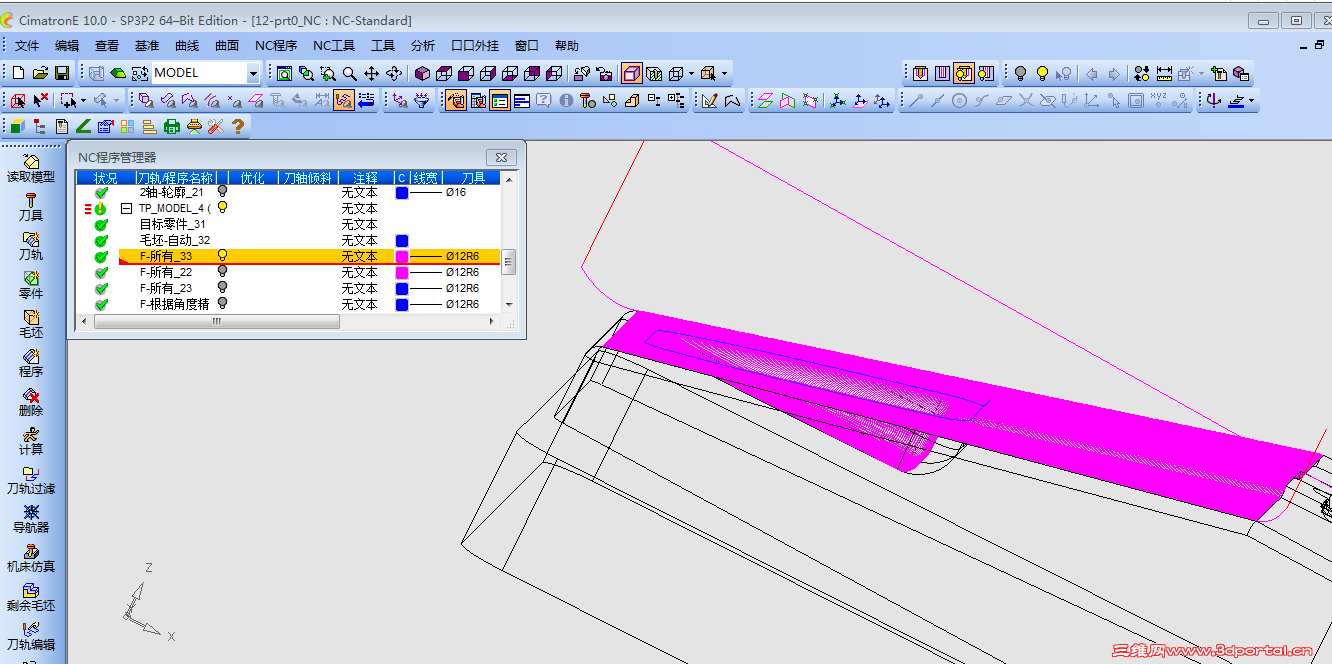
Task: Click the info circle icon in toolbar
Action: [566, 100]
